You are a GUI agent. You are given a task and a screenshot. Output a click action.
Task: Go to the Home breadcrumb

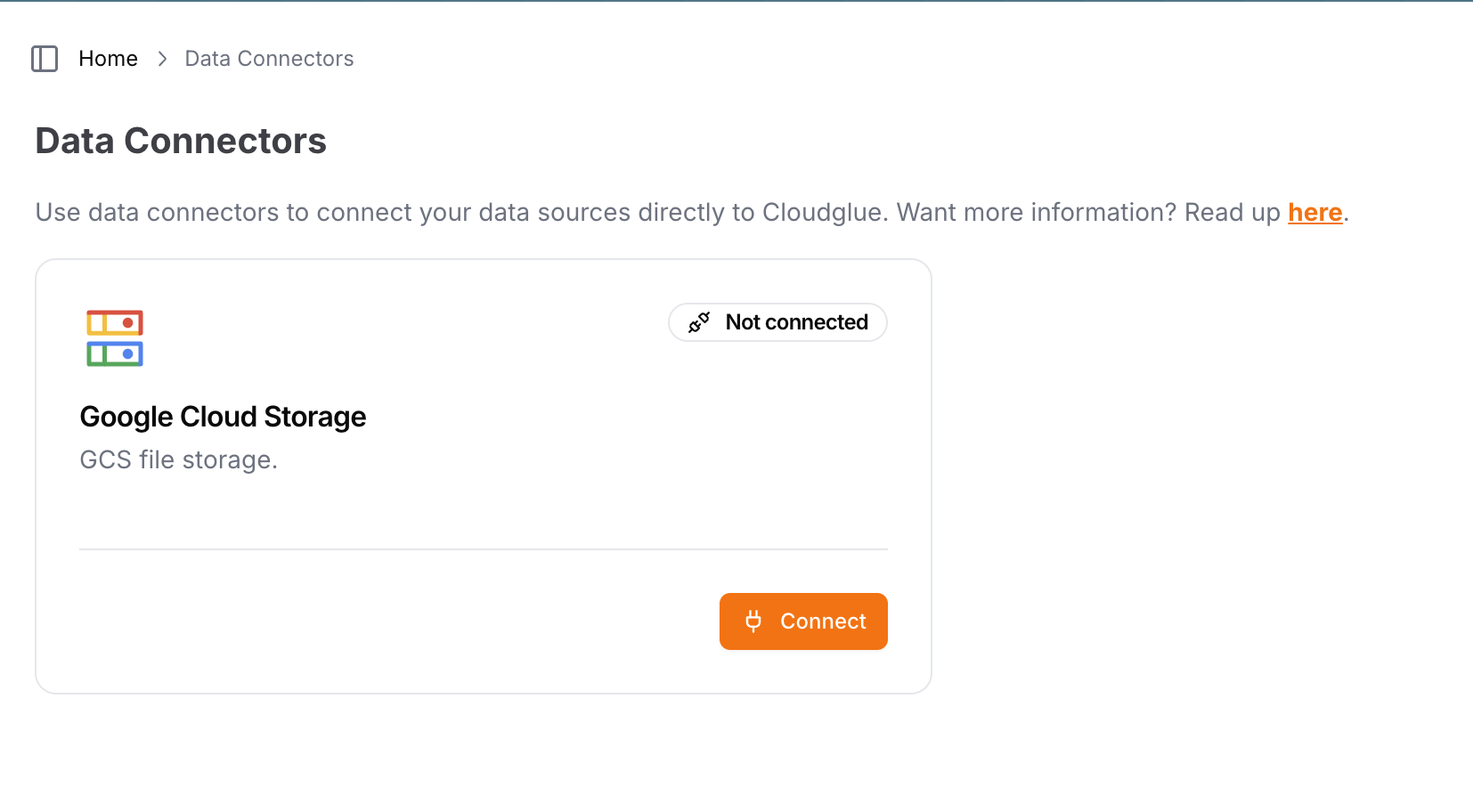coord(108,59)
